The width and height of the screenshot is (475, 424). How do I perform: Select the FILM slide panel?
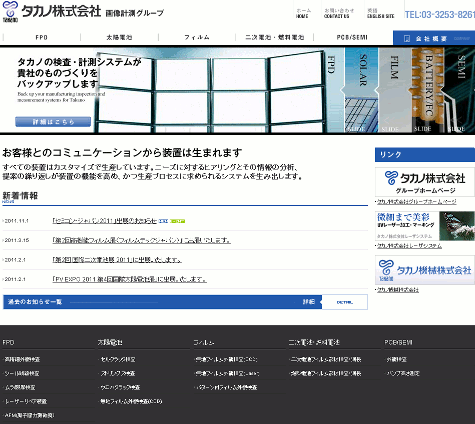point(394,90)
